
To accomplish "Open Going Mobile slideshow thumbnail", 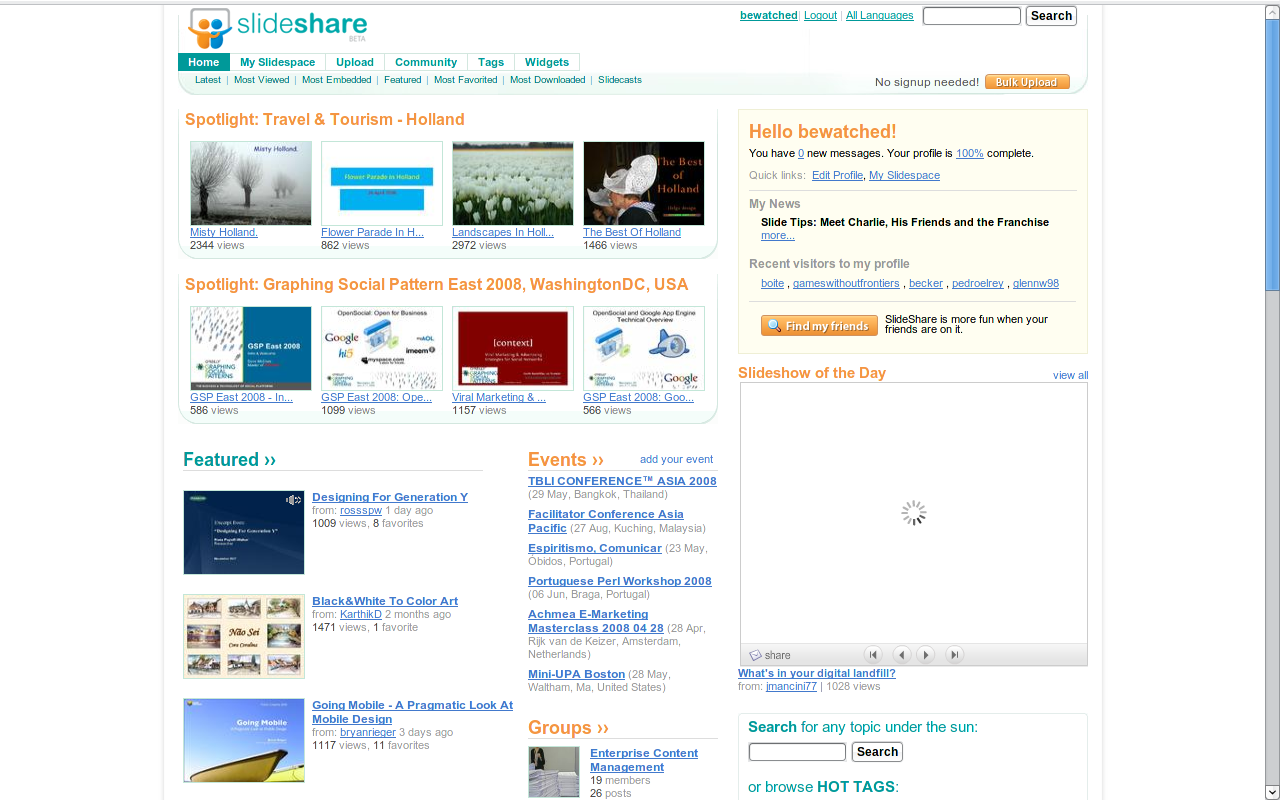I will [244, 740].
